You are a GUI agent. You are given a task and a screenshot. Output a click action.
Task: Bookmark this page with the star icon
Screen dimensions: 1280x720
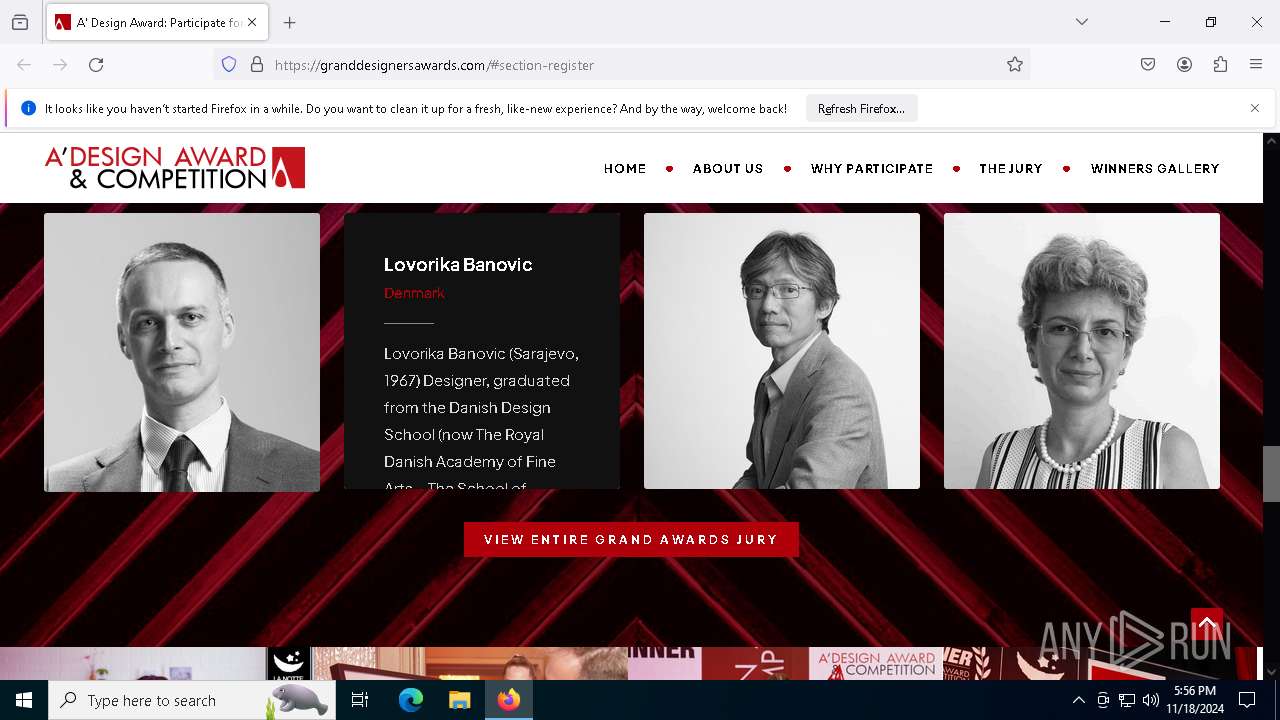coord(1015,65)
